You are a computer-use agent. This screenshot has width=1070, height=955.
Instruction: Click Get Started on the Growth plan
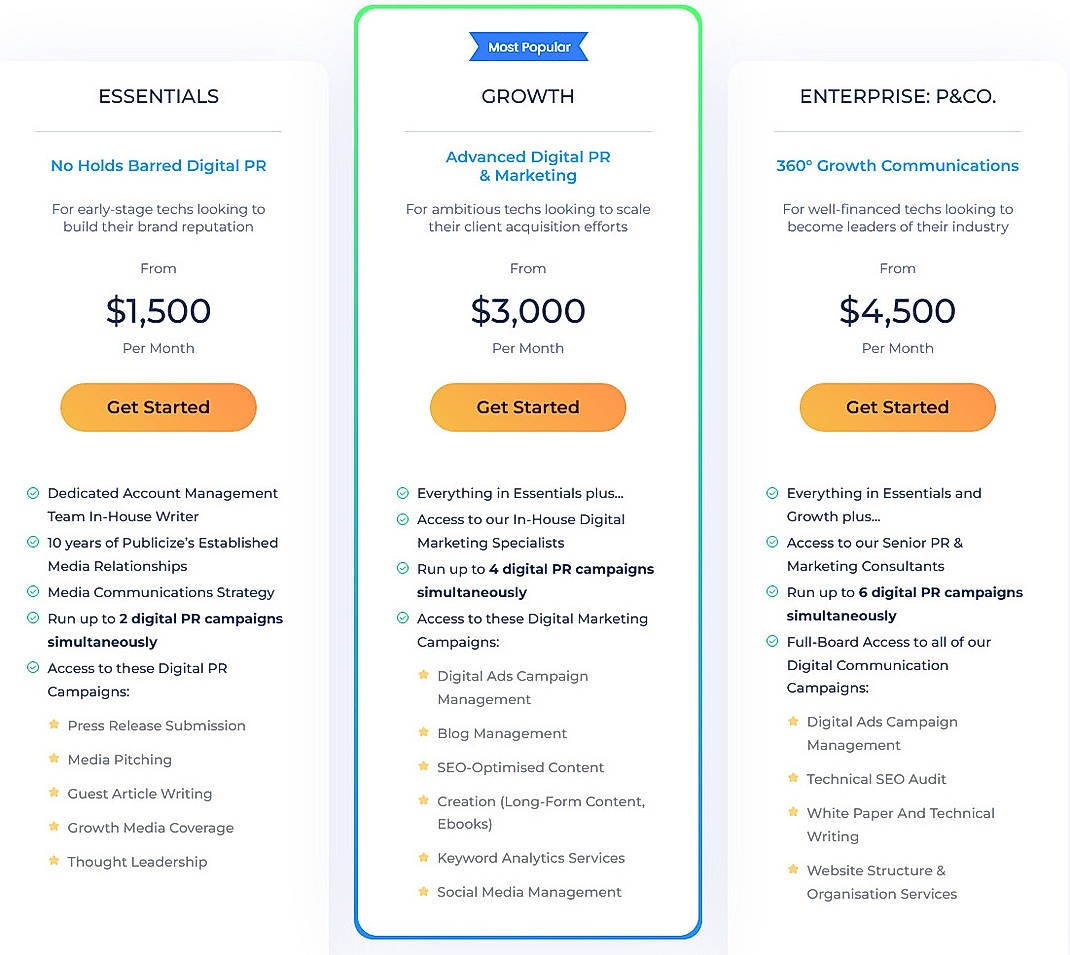528,407
